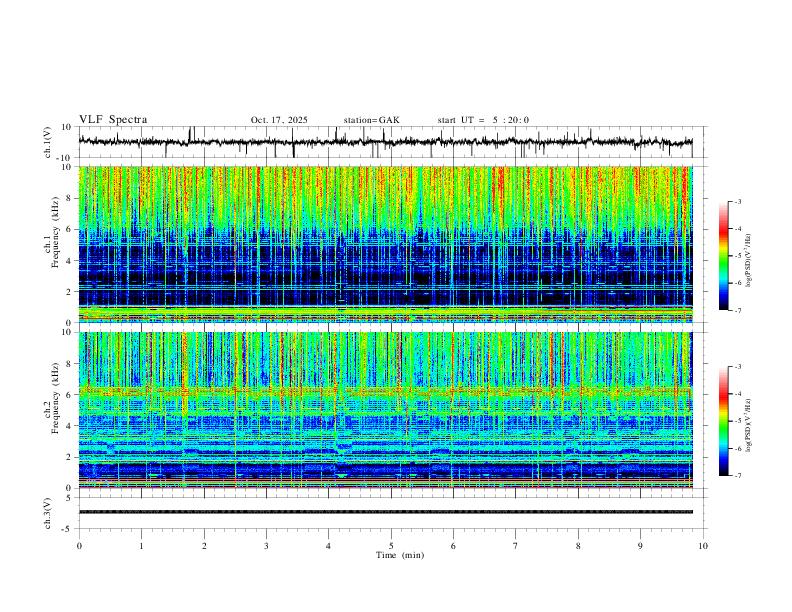Image resolution: width=792 pixels, height=612 pixels.
Task: Click the time axis tick label "1"
Action: 141,546
